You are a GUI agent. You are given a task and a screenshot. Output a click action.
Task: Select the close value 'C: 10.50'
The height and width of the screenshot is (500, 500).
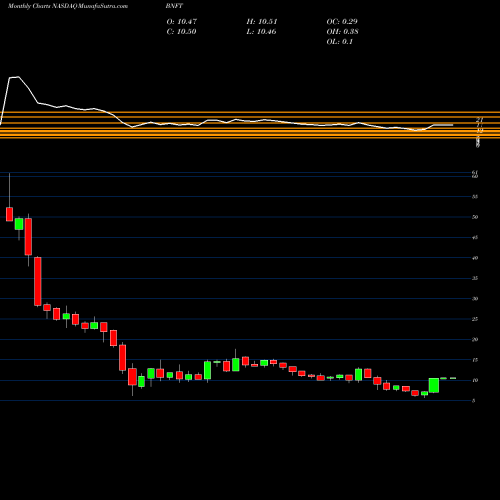click(x=181, y=32)
